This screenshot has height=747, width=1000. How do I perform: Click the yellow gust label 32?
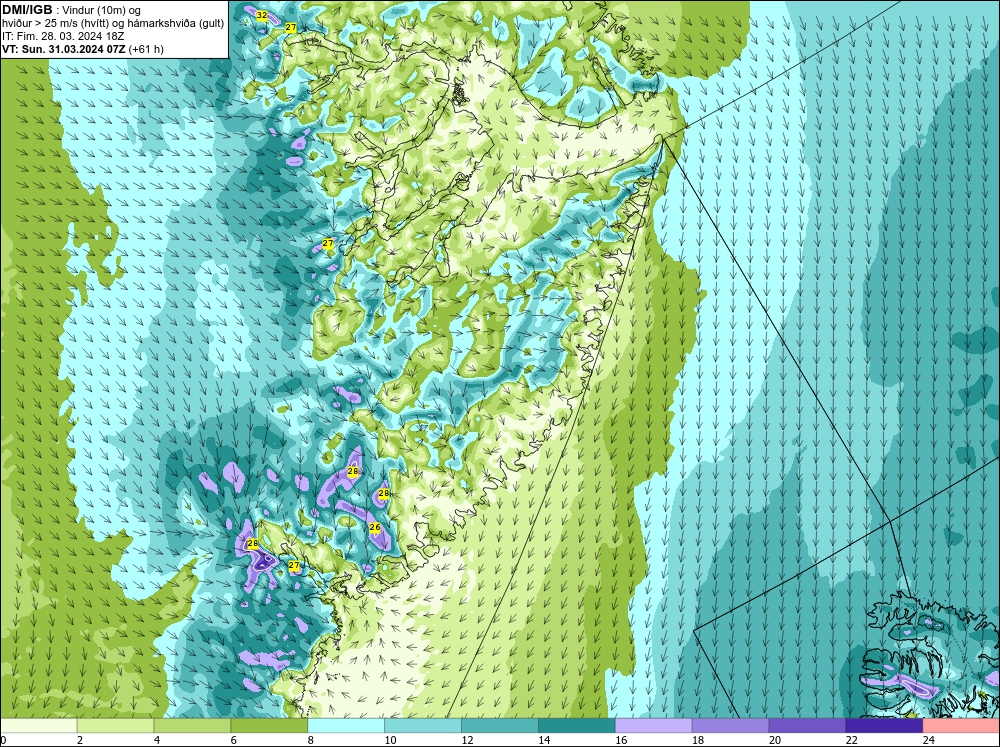[261, 15]
